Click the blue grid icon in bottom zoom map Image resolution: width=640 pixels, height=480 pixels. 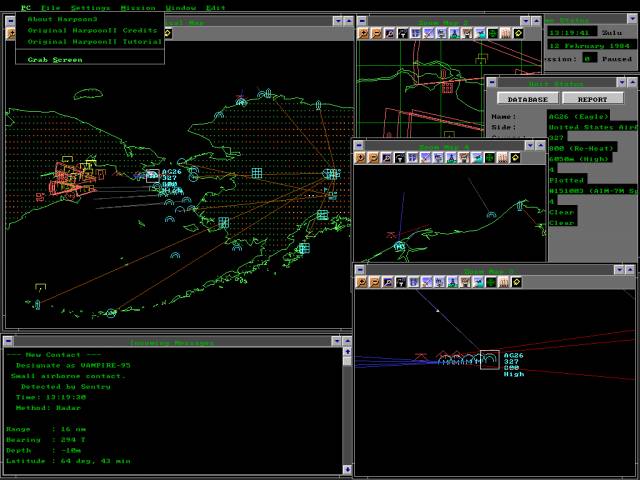point(413,282)
